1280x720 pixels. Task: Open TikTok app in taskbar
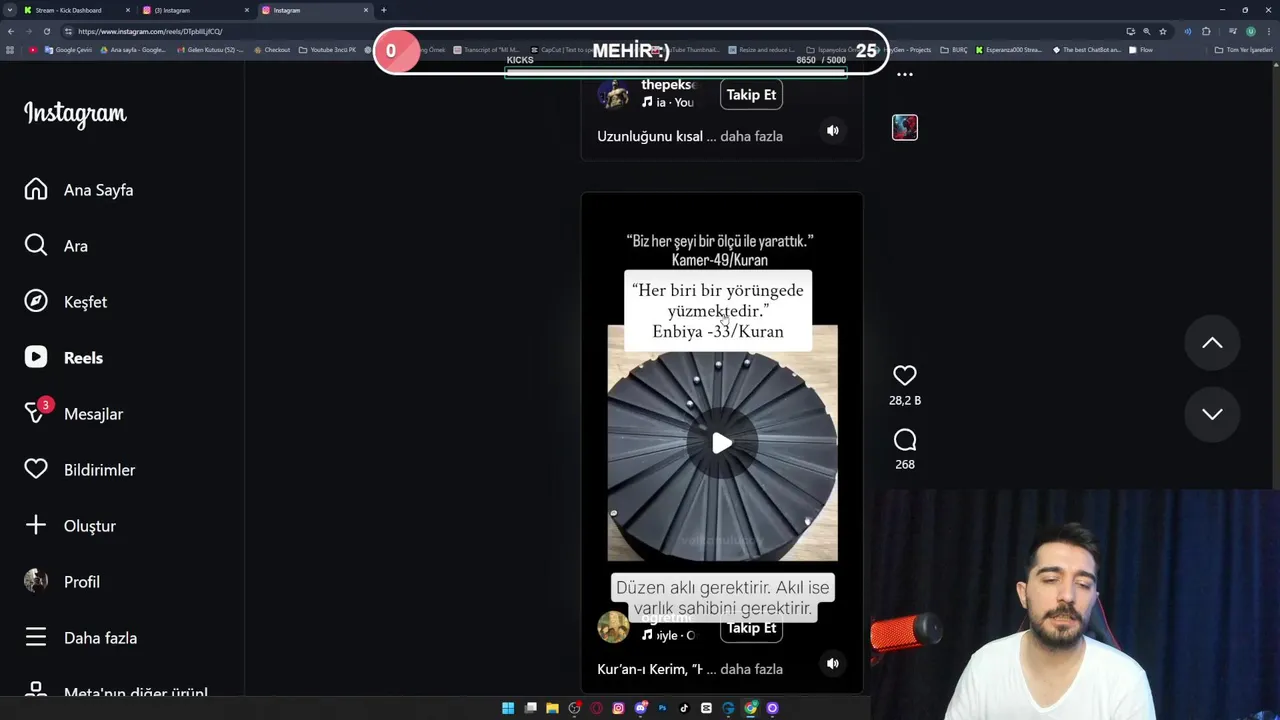tap(684, 708)
